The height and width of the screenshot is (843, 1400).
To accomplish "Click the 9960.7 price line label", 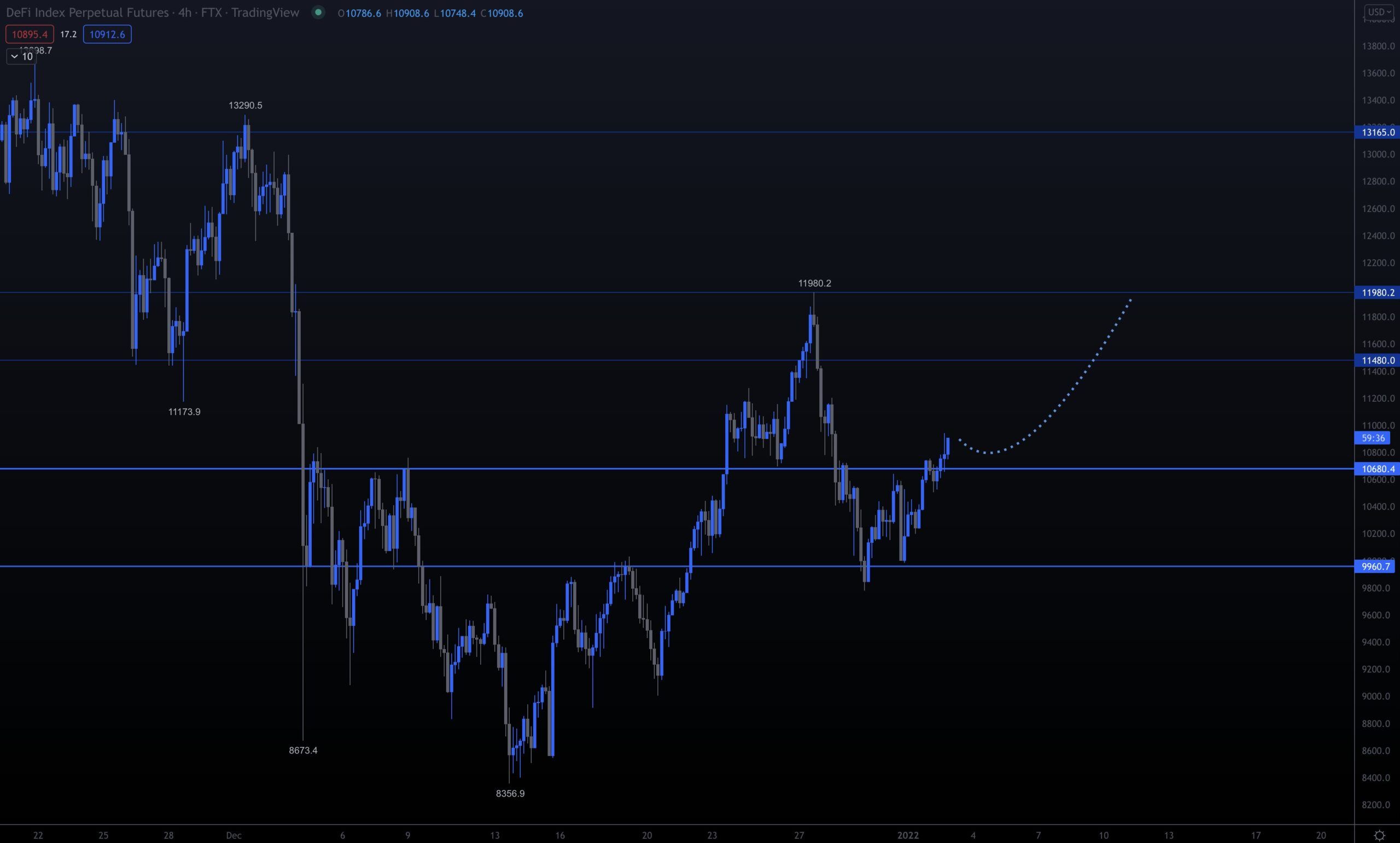I will click(1375, 566).
